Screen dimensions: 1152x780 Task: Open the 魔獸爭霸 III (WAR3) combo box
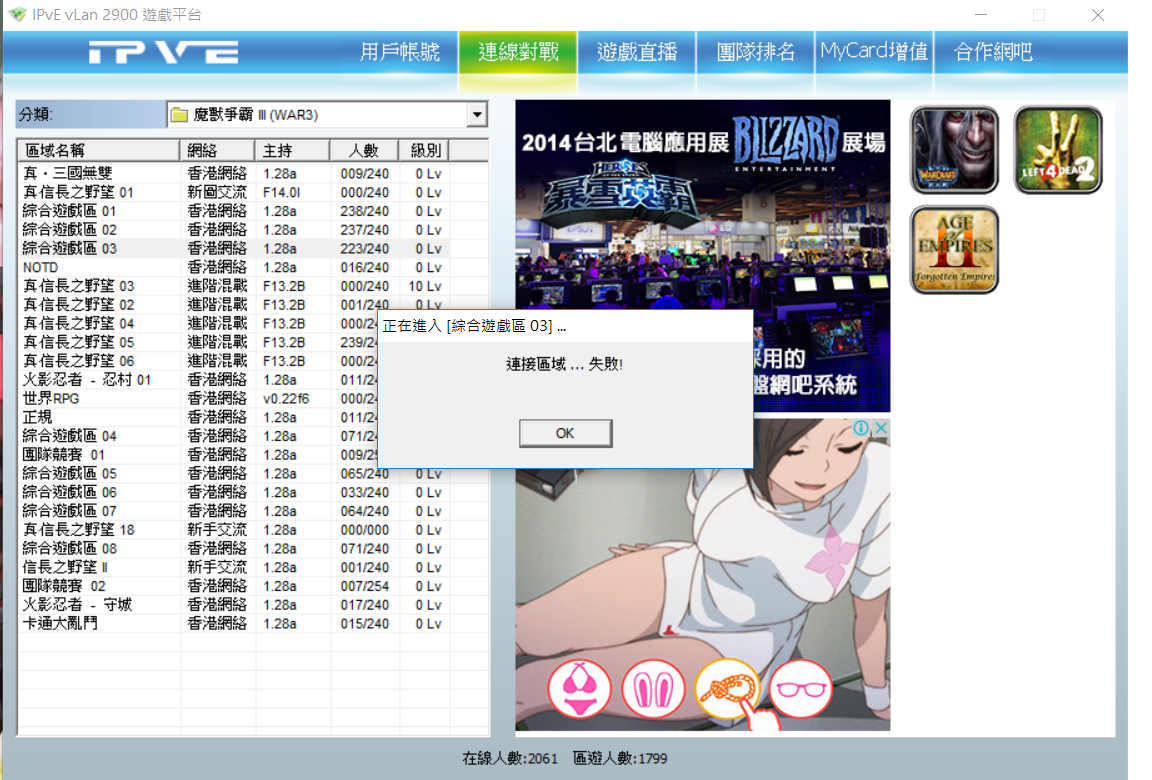pyautogui.click(x=318, y=115)
